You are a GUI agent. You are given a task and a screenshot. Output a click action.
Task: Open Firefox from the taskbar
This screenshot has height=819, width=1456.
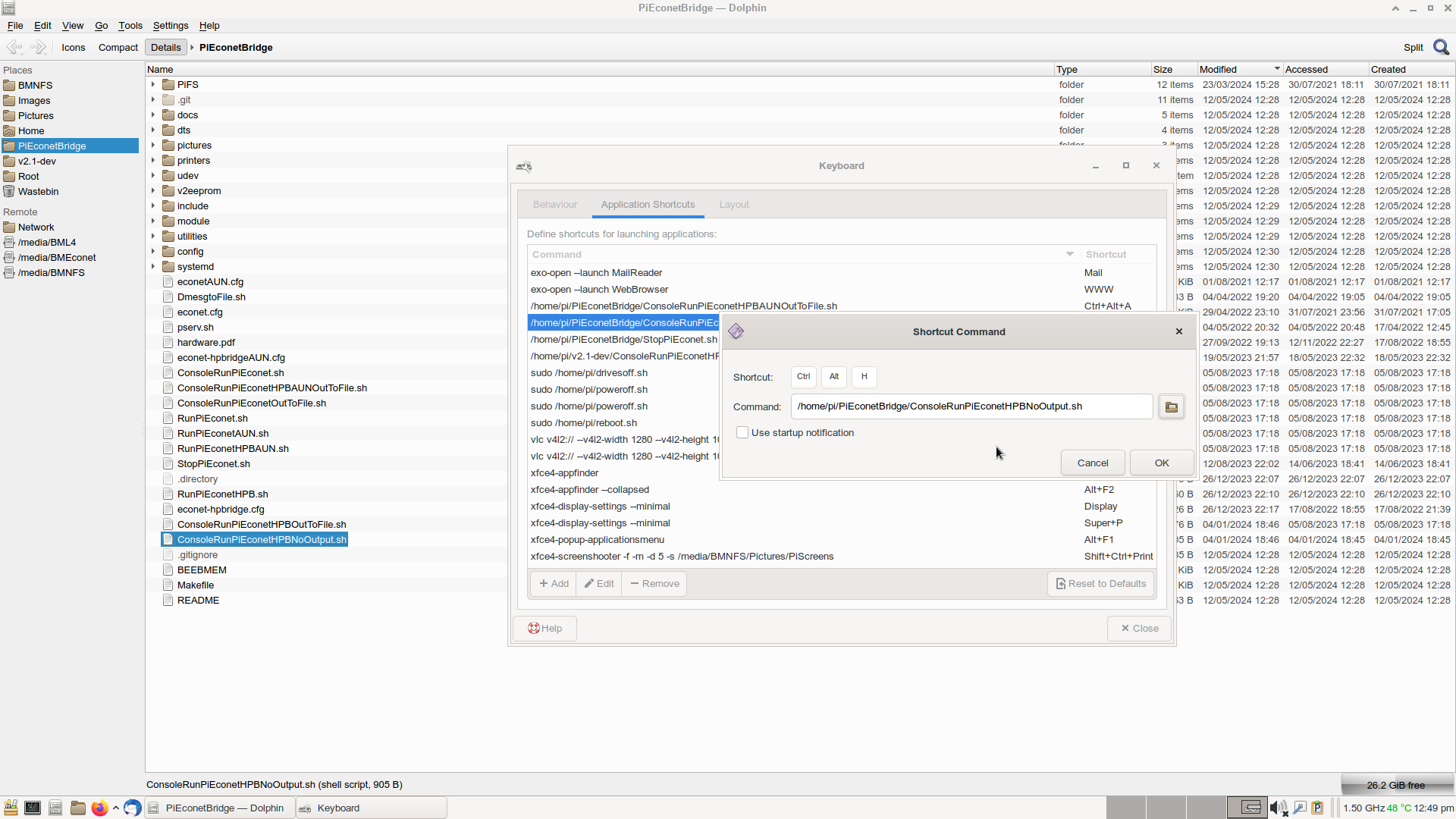coord(99,808)
